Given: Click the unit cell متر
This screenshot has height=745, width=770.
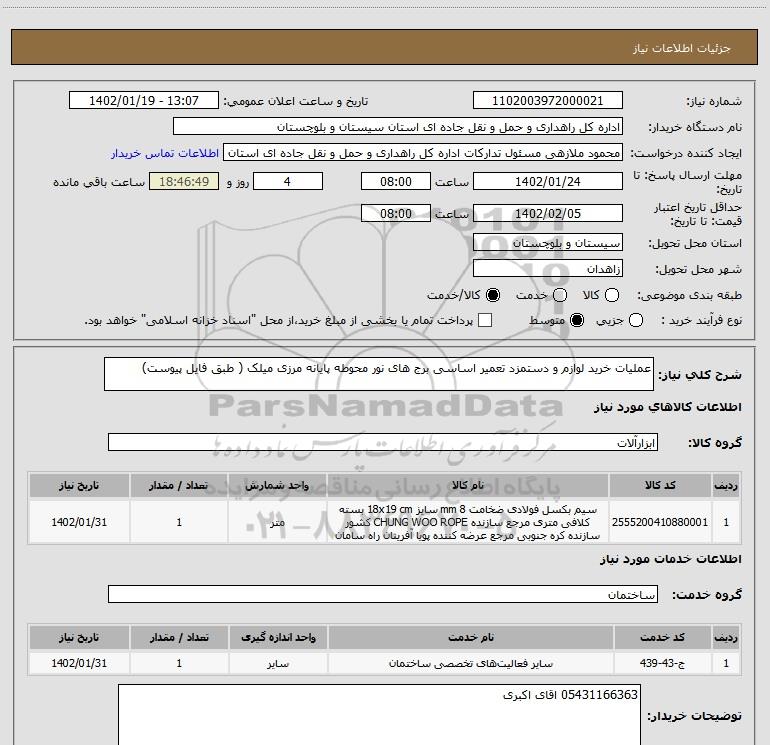Looking at the screenshot, I should tap(277, 522).
